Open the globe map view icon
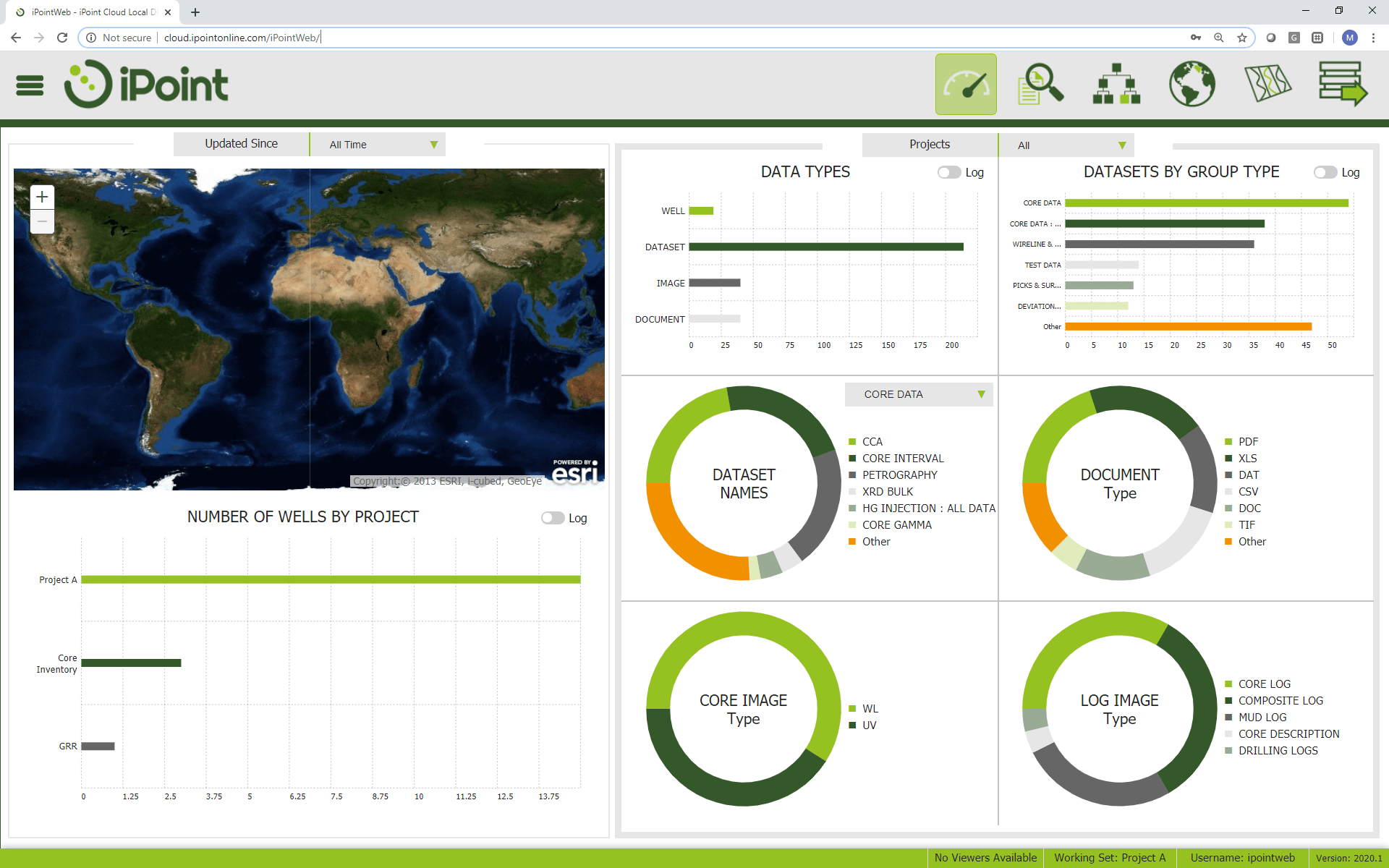 click(1192, 84)
